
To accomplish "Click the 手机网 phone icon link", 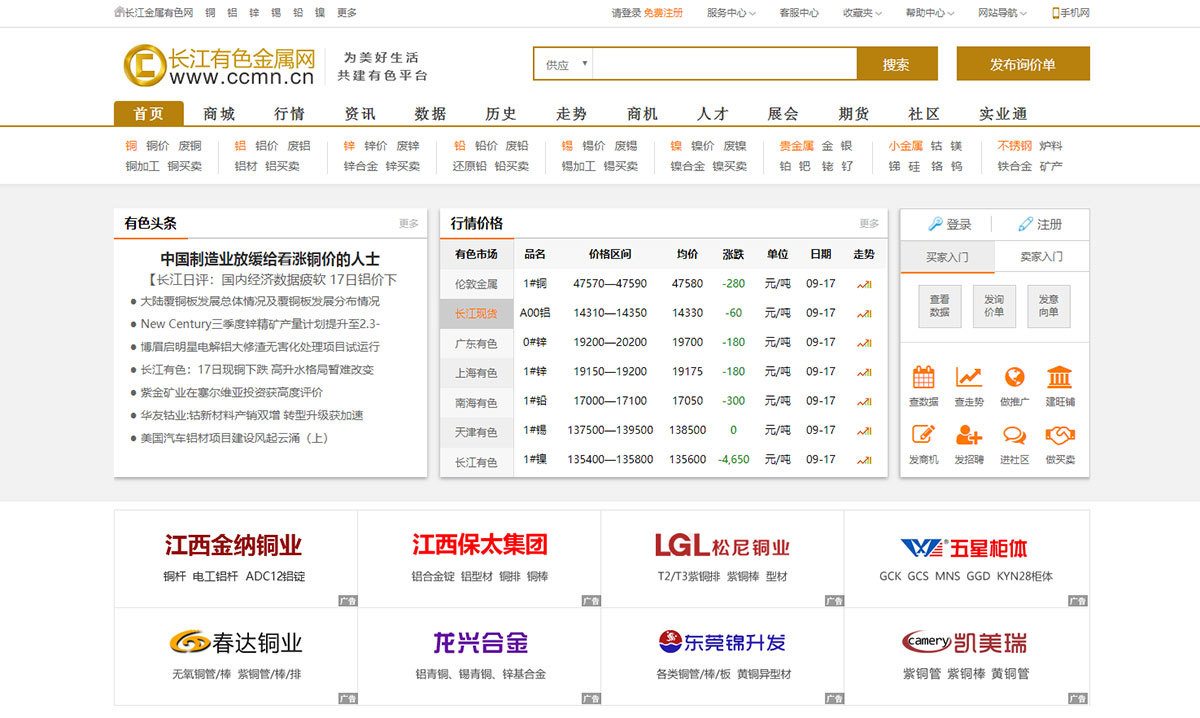I will pos(1070,13).
